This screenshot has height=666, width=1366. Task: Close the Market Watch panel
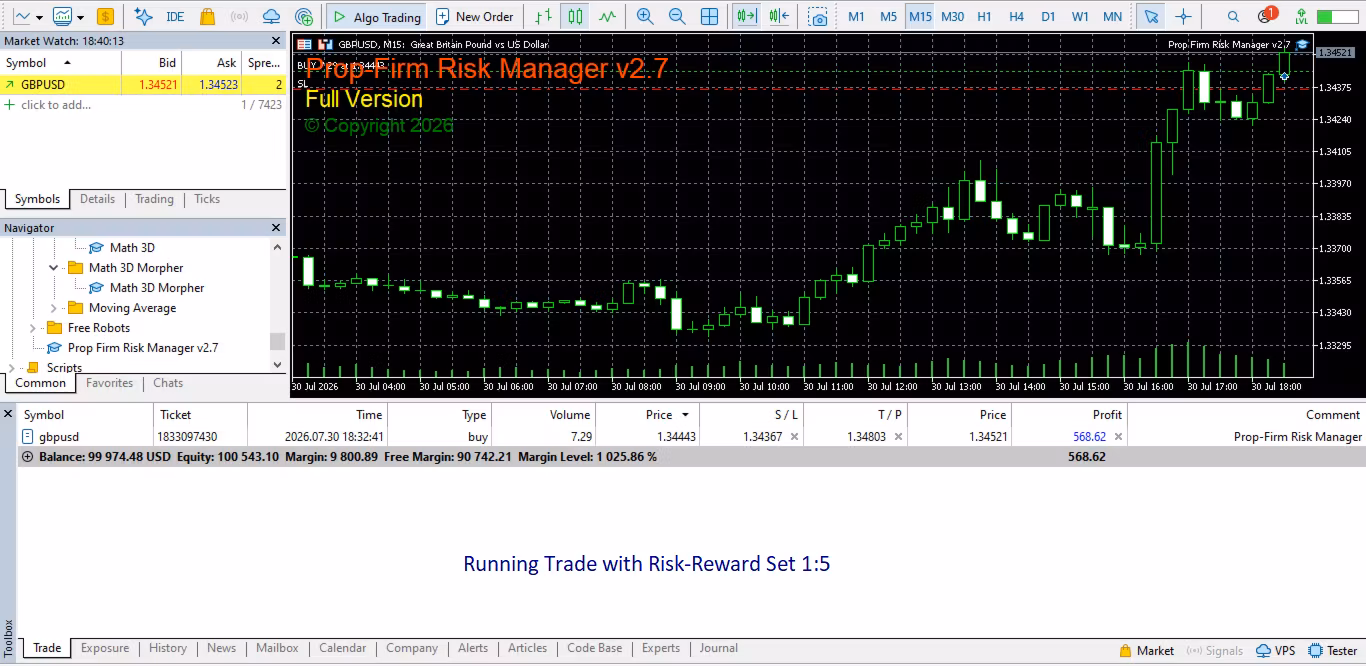tap(277, 41)
